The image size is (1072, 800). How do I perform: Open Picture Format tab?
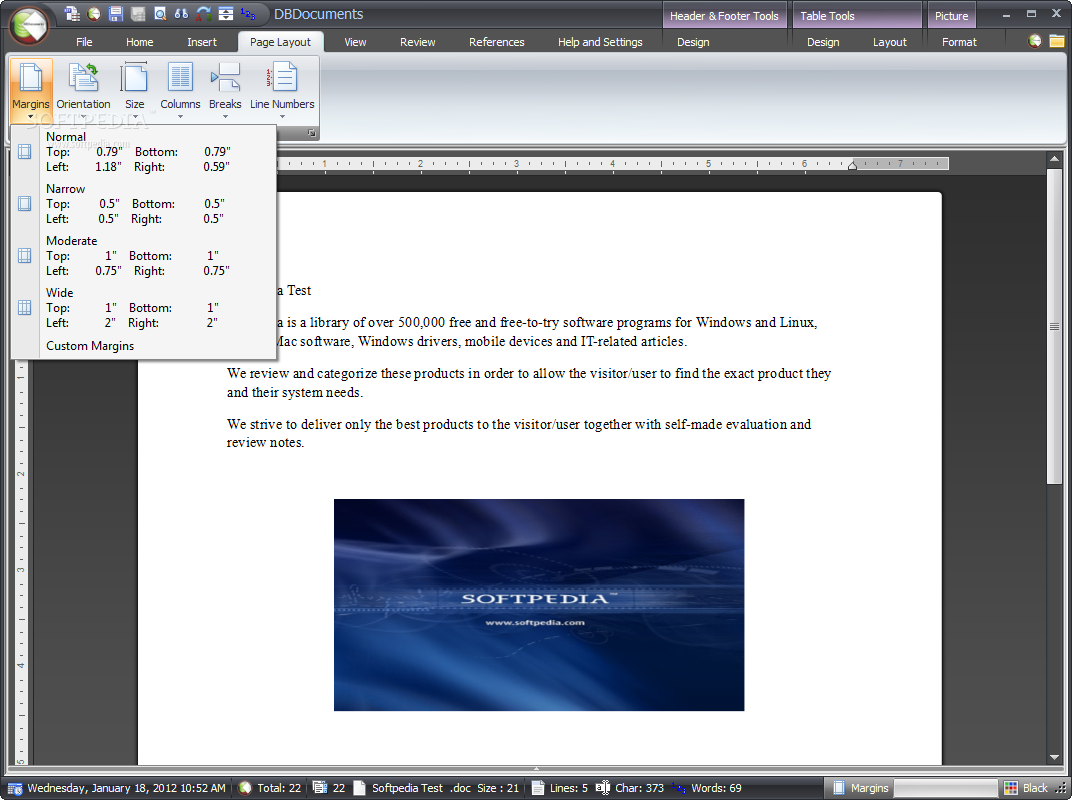(959, 42)
